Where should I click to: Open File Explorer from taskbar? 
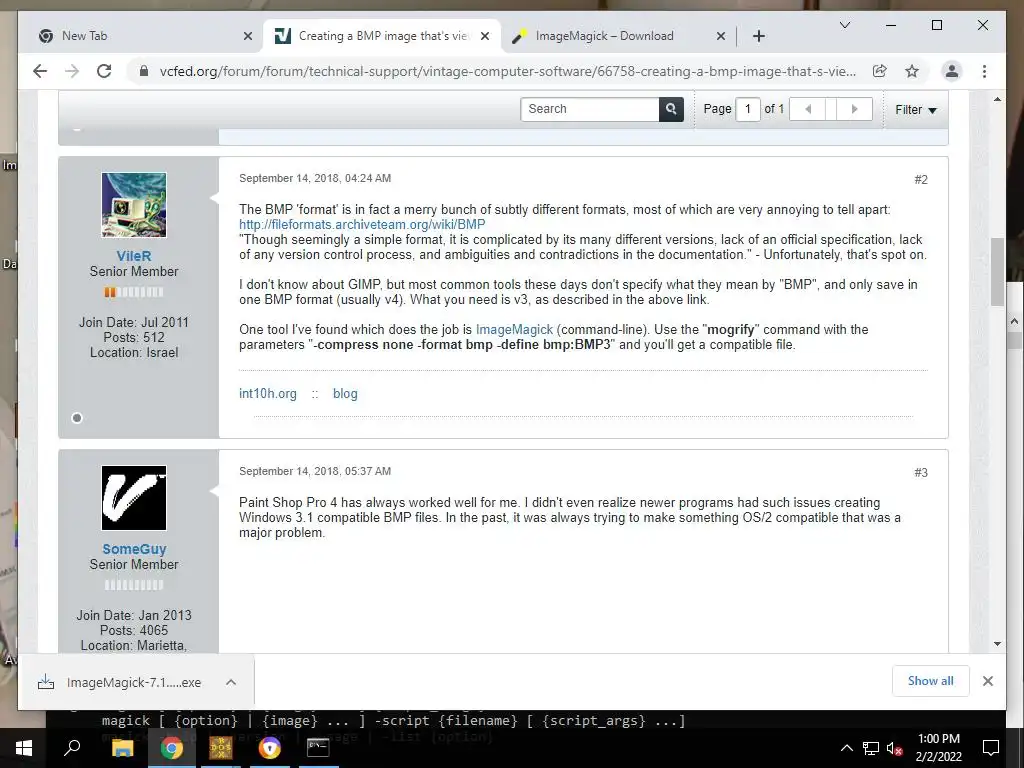click(x=122, y=748)
